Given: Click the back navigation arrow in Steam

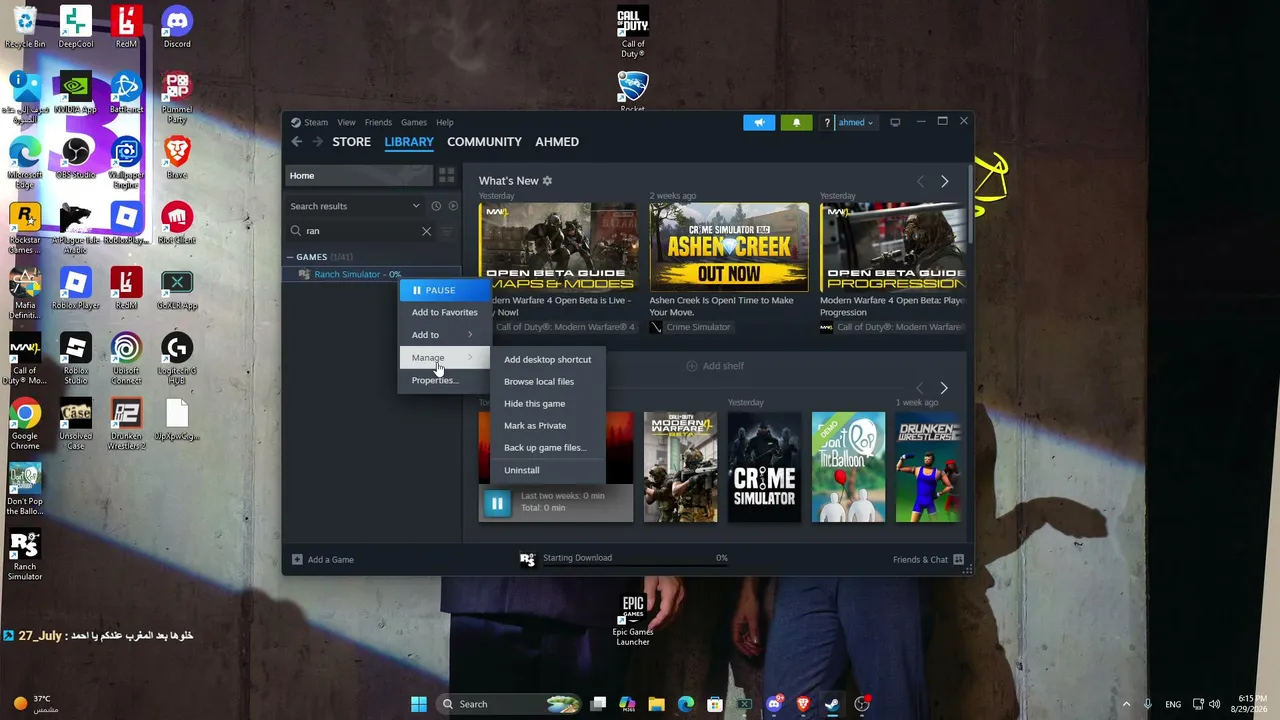Looking at the screenshot, I should [297, 142].
